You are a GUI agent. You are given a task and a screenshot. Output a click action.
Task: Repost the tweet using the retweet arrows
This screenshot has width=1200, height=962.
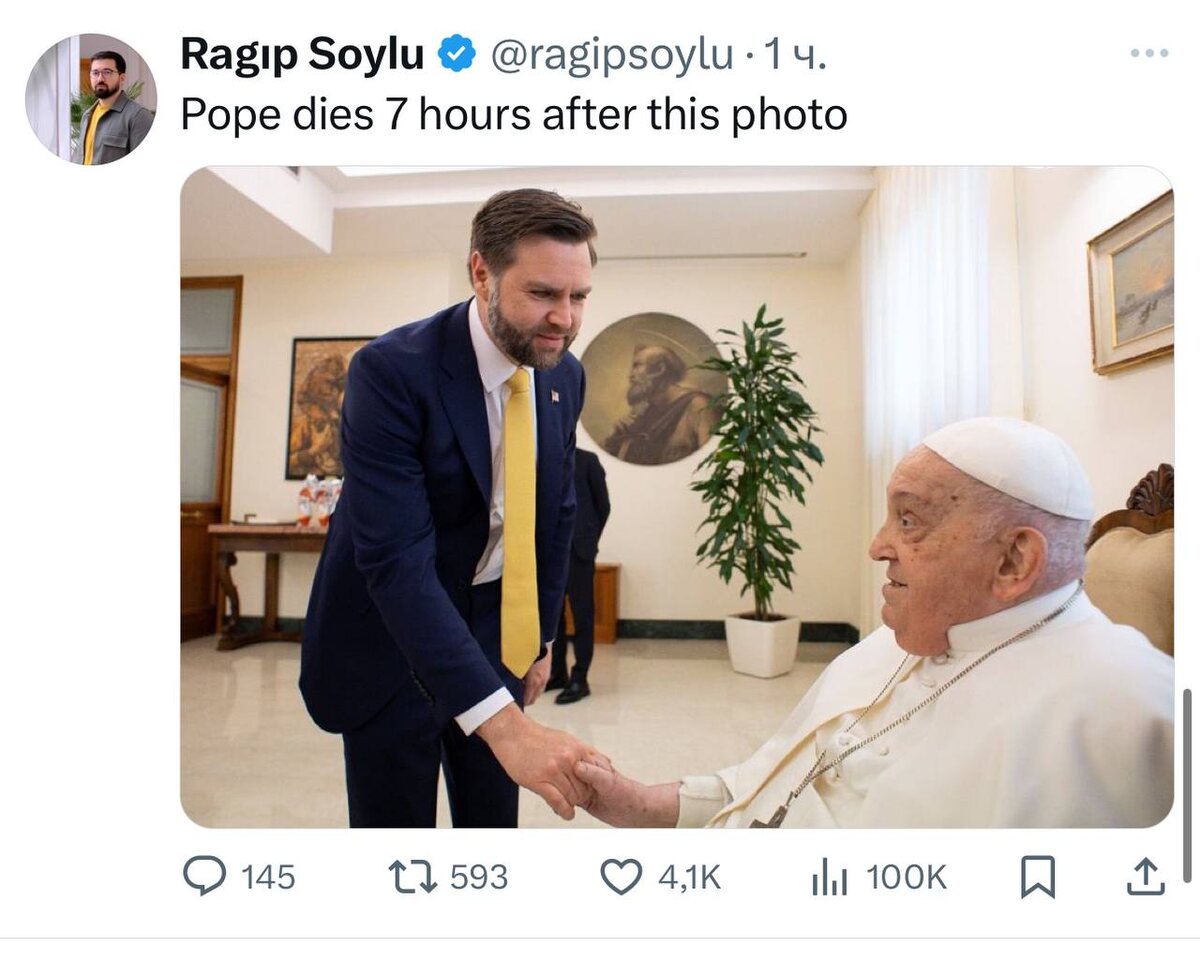[413, 877]
